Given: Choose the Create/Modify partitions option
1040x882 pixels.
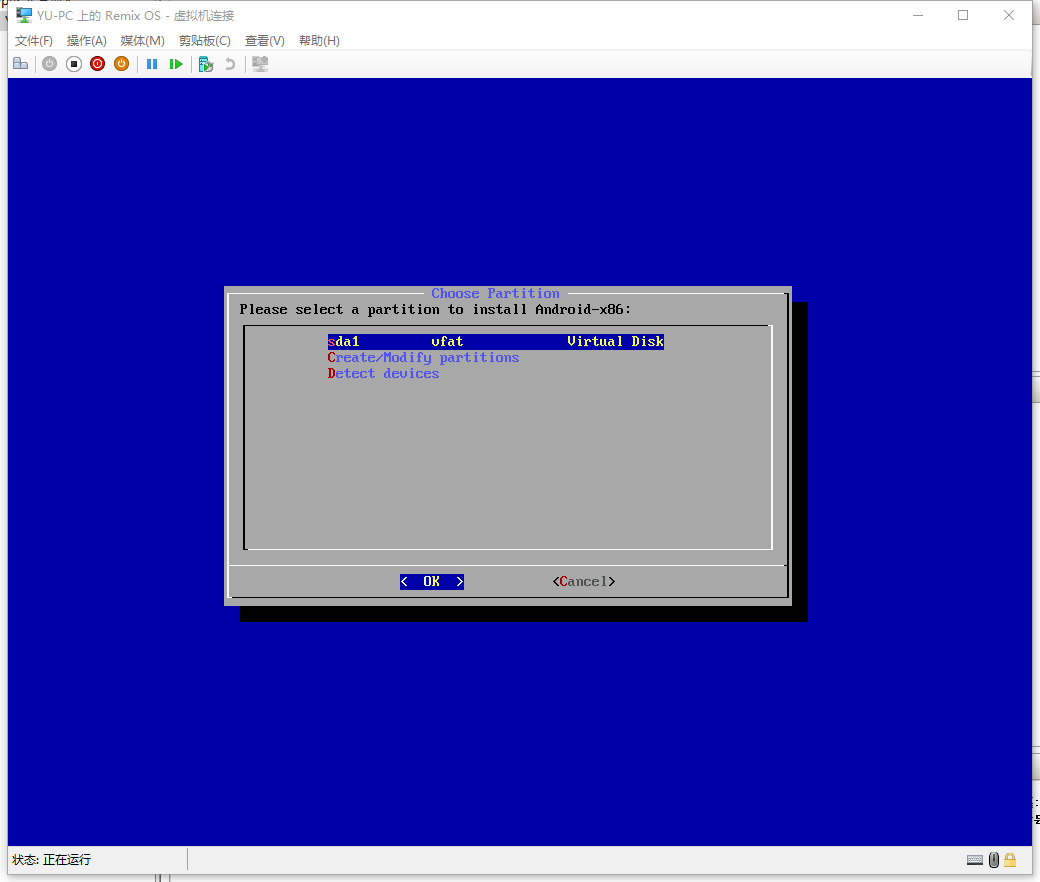Looking at the screenshot, I should click(423, 358).
